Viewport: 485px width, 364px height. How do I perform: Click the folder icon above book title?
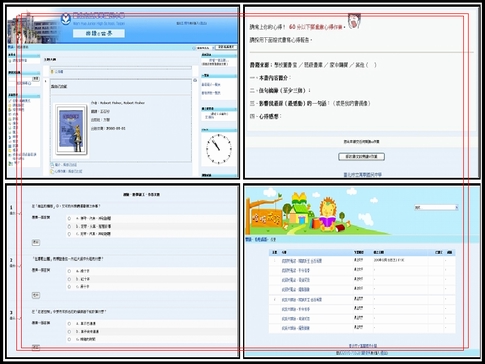tap(52, 72)
